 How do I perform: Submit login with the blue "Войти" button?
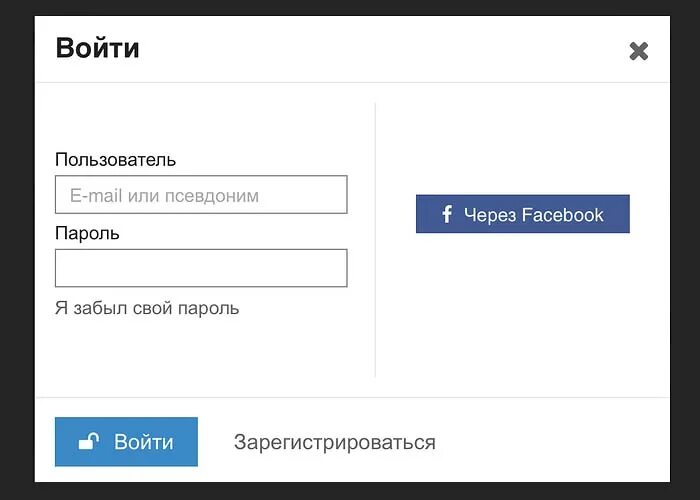[126, 442]
